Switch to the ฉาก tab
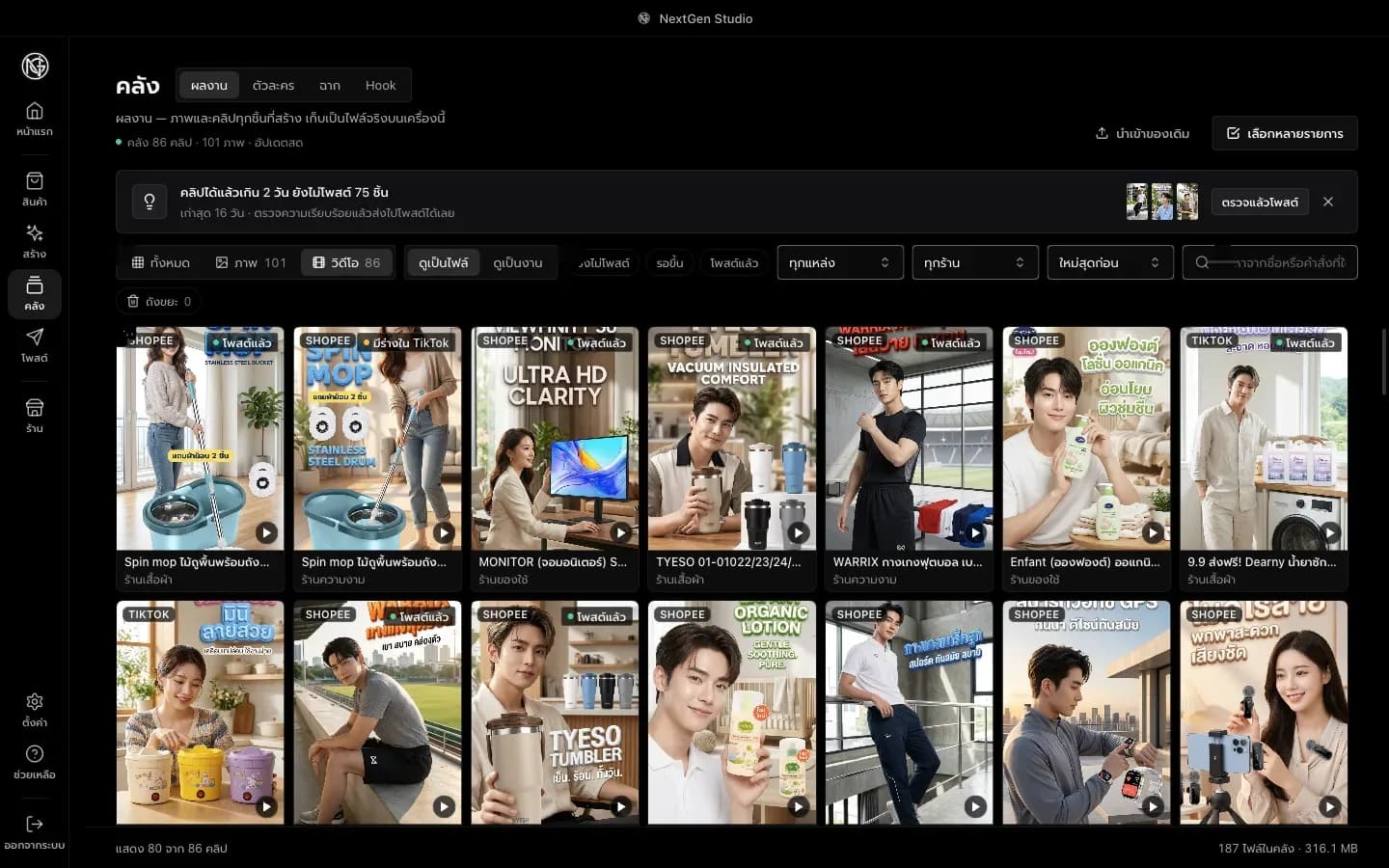The width and height of the screenshot is (1389, 868). pyautogui.click(x=330, y=85)
